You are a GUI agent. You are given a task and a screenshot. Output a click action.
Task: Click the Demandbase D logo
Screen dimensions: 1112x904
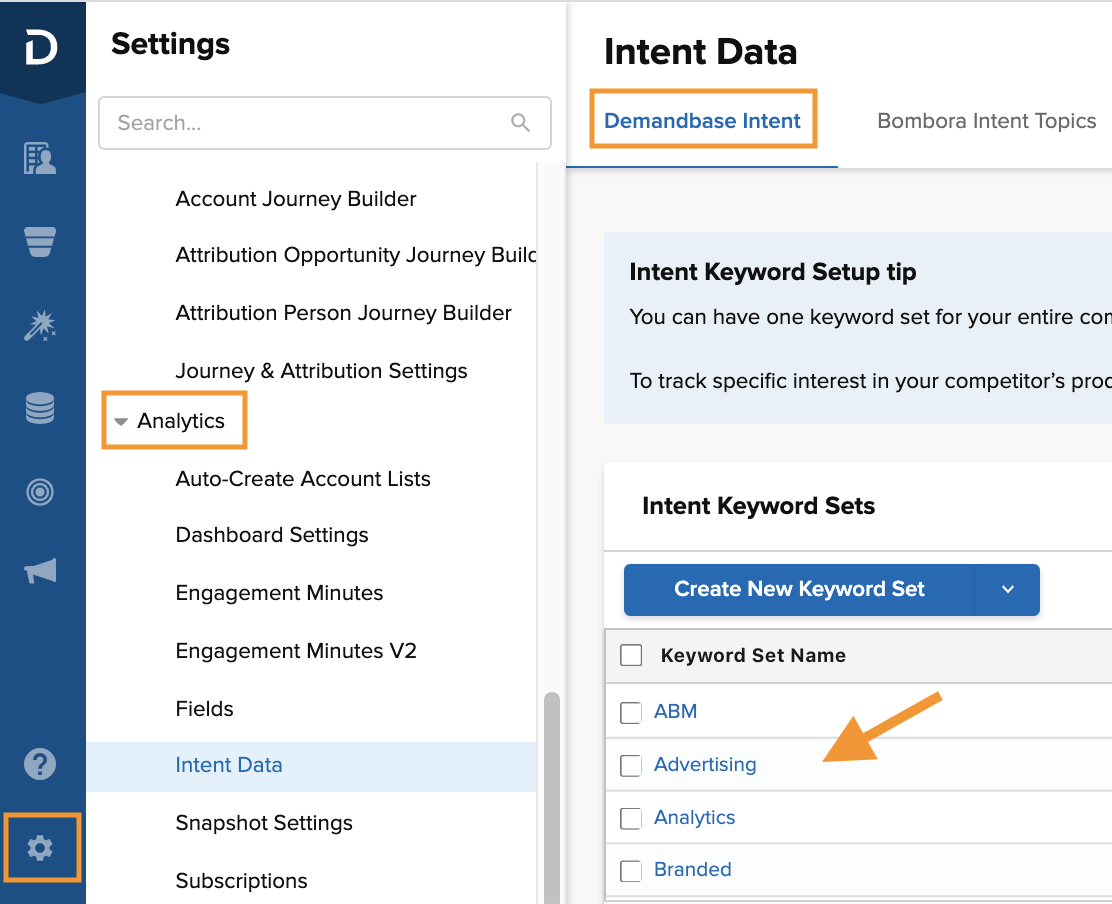pos(41,48)
